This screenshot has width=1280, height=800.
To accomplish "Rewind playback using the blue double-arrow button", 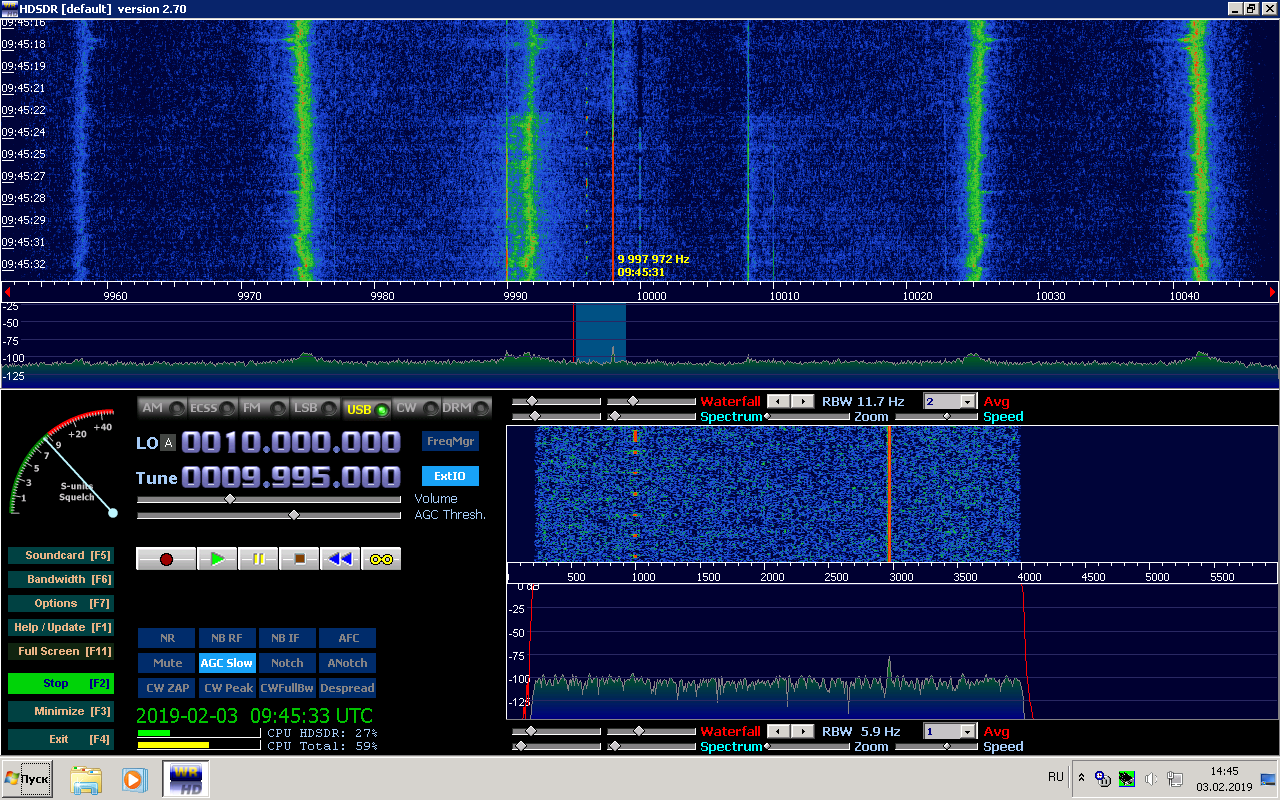I will point(340,559).
